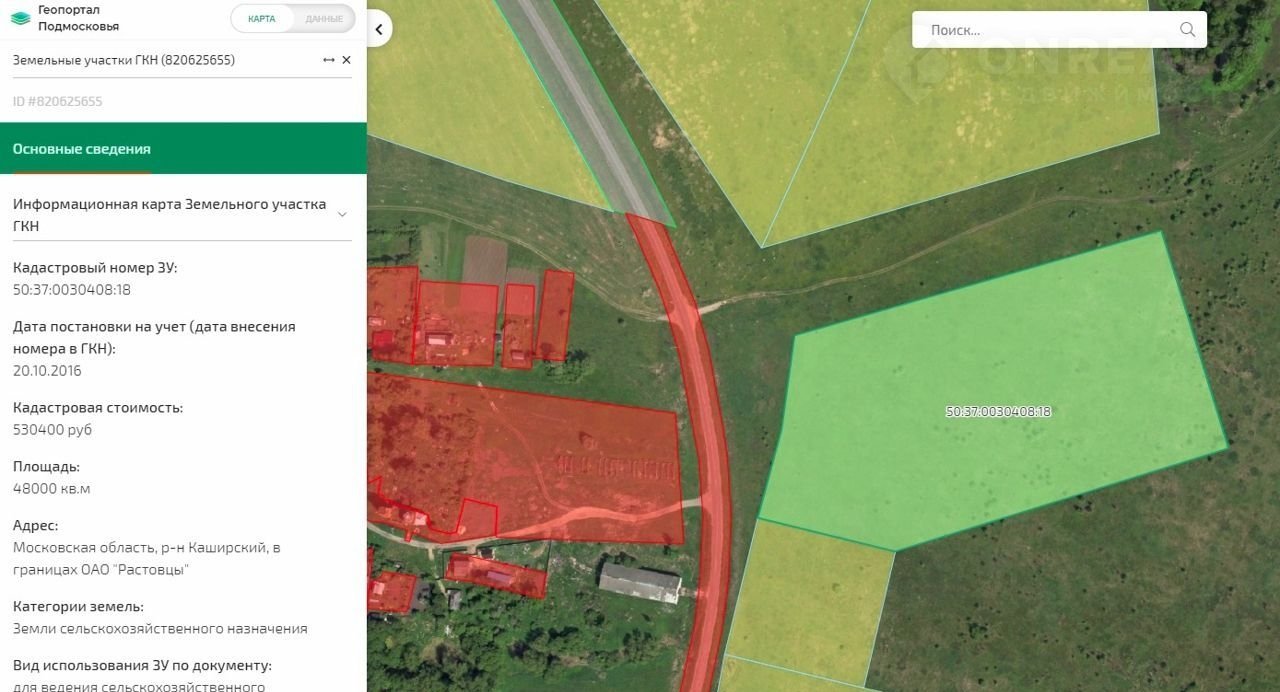Click the large red parcel left of road
The height and width of the screenshot is (692, 1280).
(560, 460)
